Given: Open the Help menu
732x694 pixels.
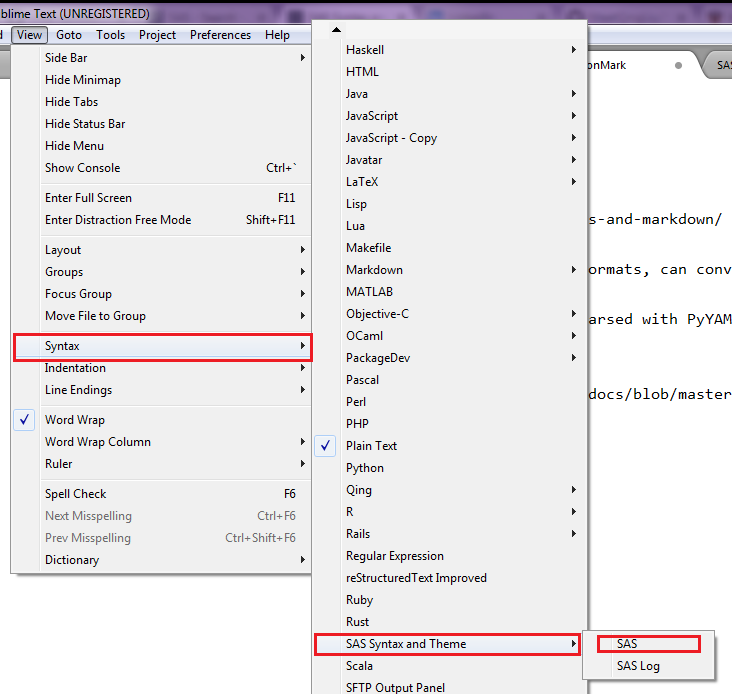Looking at the screenshot, I should click(x=277, y=35).
